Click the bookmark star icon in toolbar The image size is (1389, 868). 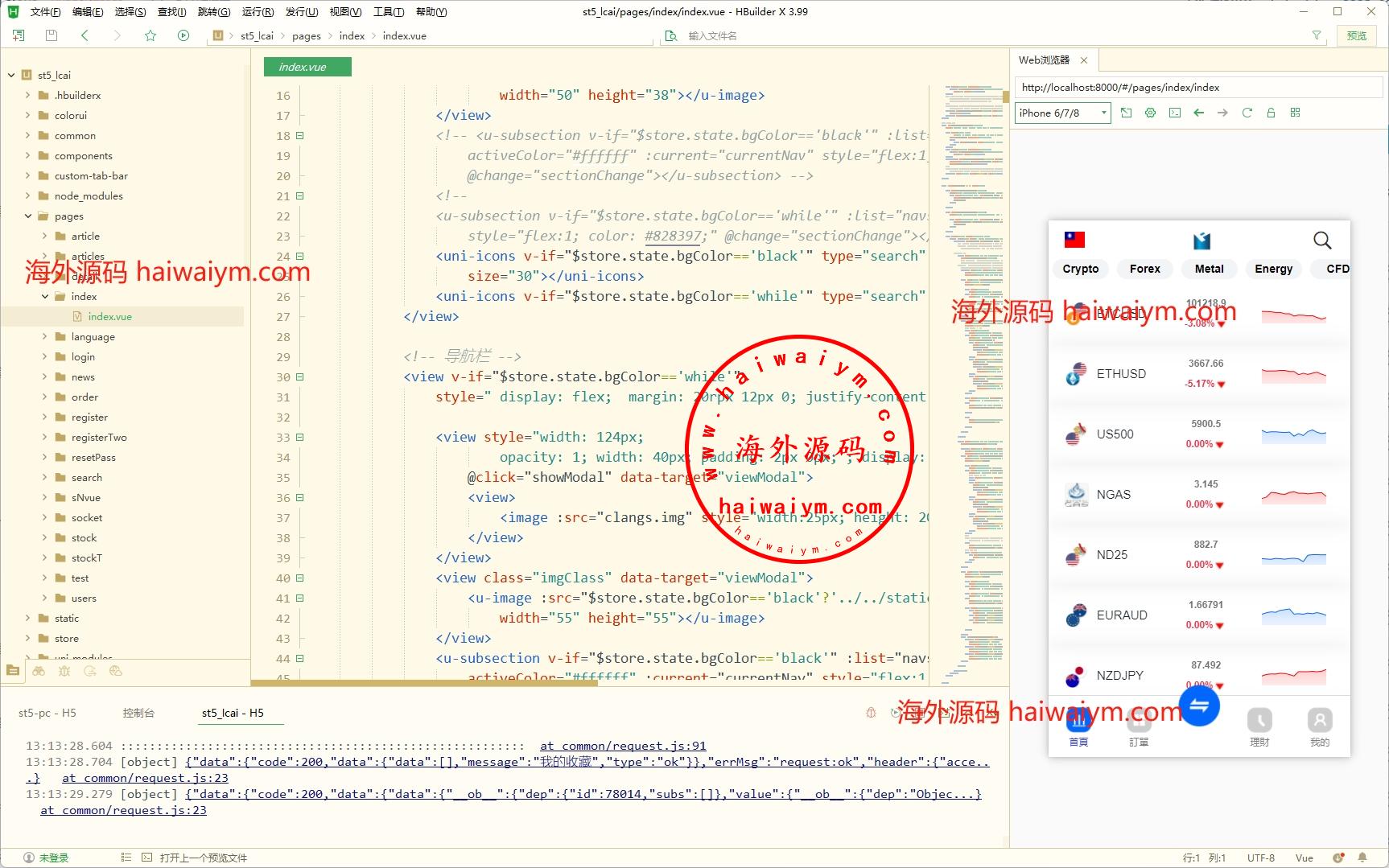click(150, 35)
